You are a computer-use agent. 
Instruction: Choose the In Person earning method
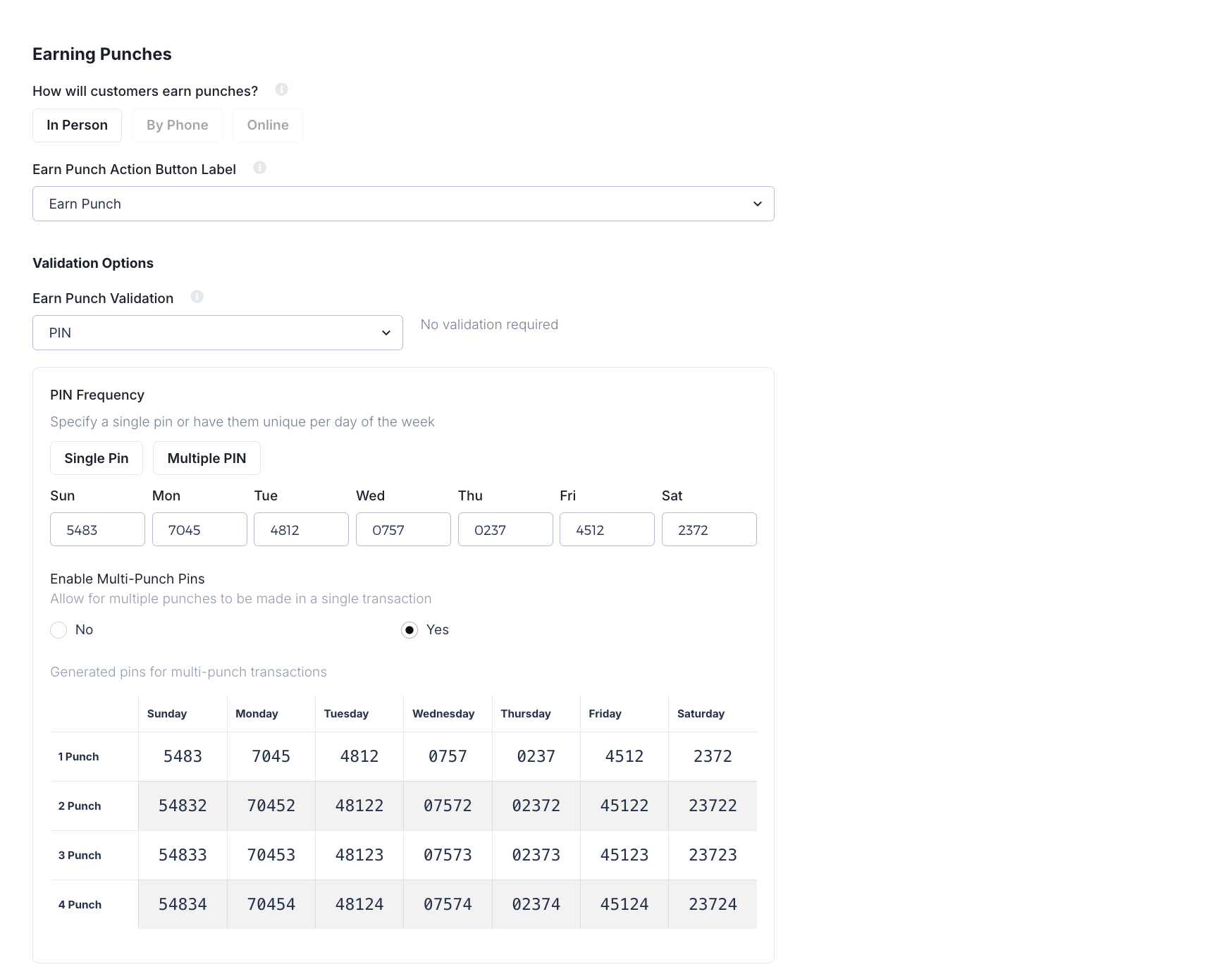click(x=77, y=125)
